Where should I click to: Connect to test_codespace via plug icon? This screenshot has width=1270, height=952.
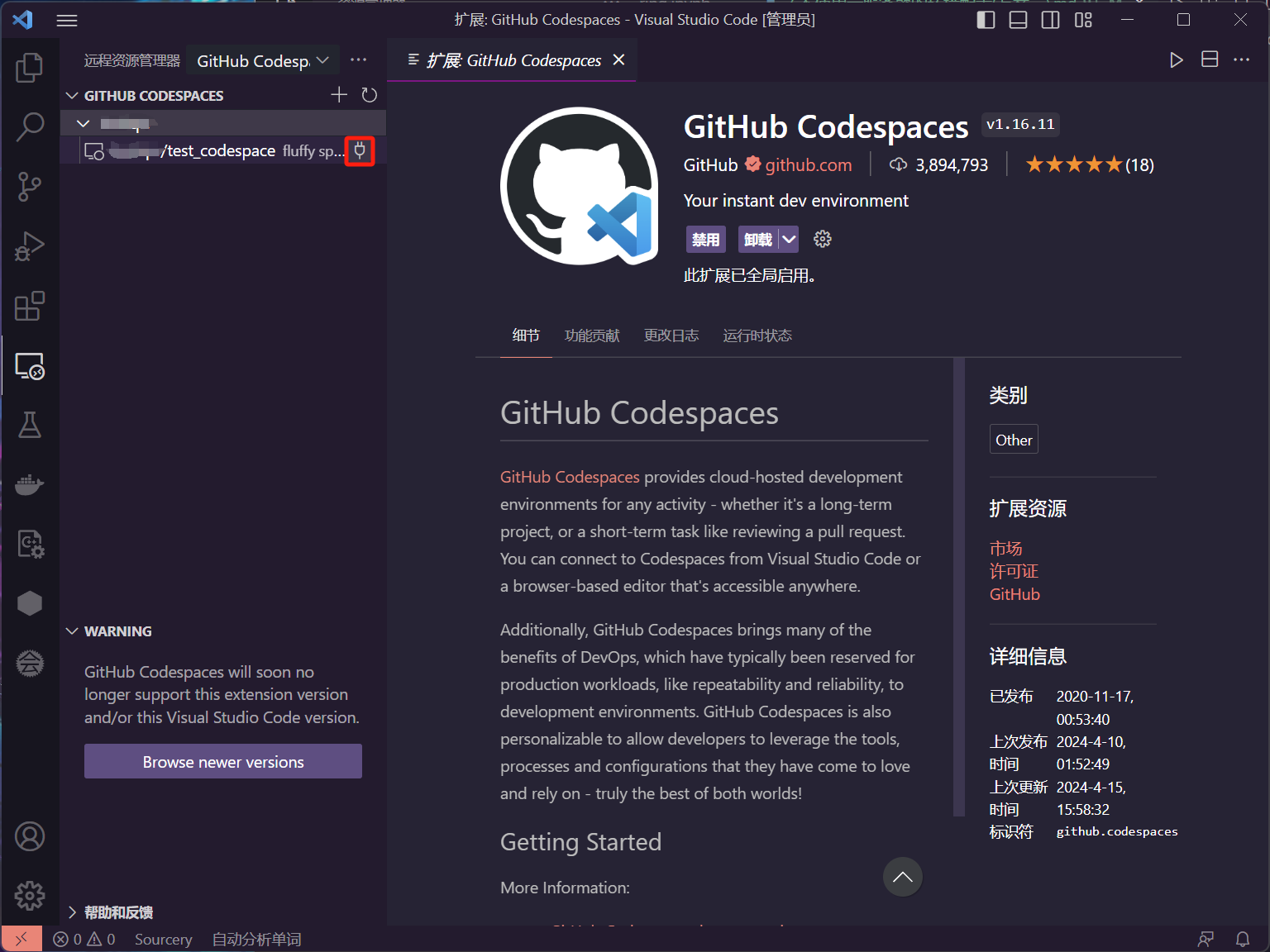360,151
